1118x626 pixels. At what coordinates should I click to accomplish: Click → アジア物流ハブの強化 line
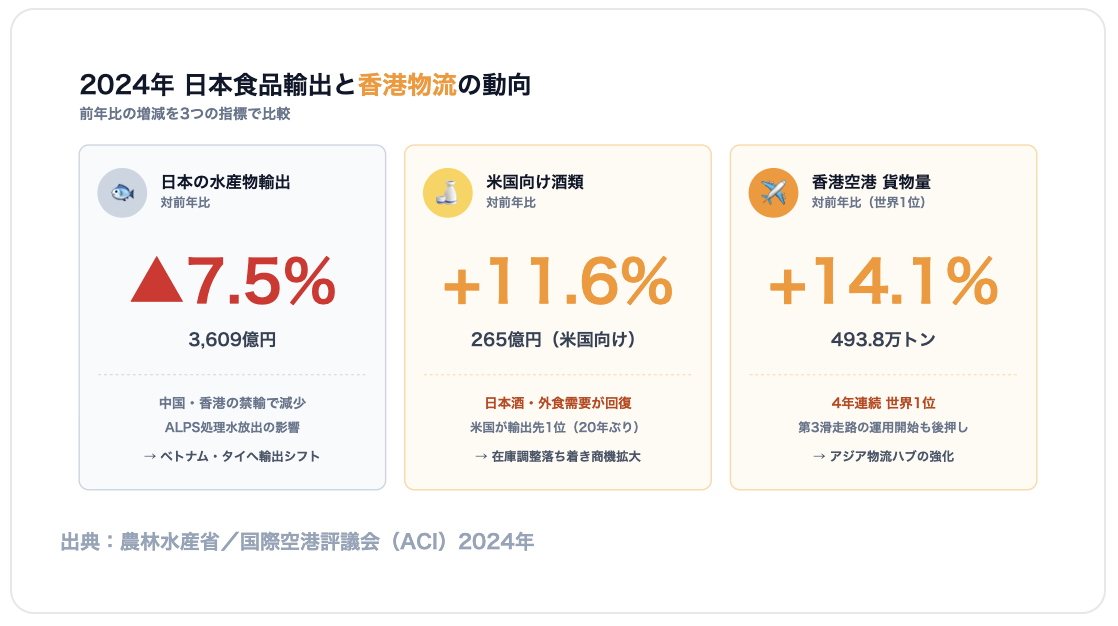[x=883, y=456]
